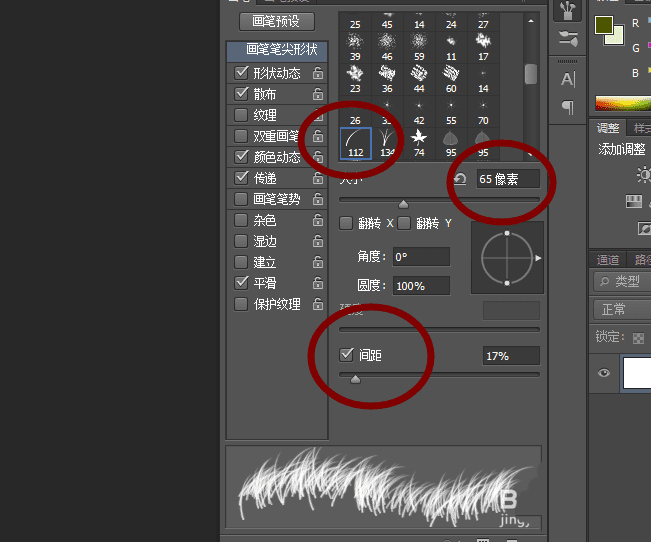The width and height of the screenshot is (651, 542).
Task: Click the lock icon beside 形状动态
Action: (x=318, y=73)
